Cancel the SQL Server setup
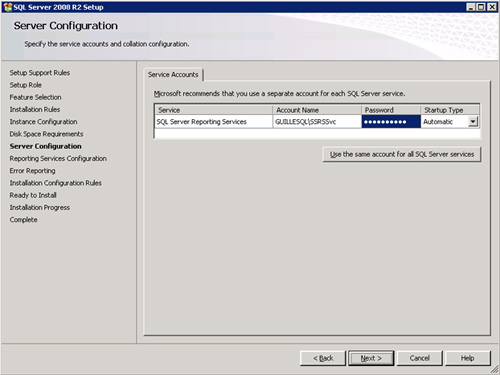Screen dimensions: 500x375 pos(420,358)
